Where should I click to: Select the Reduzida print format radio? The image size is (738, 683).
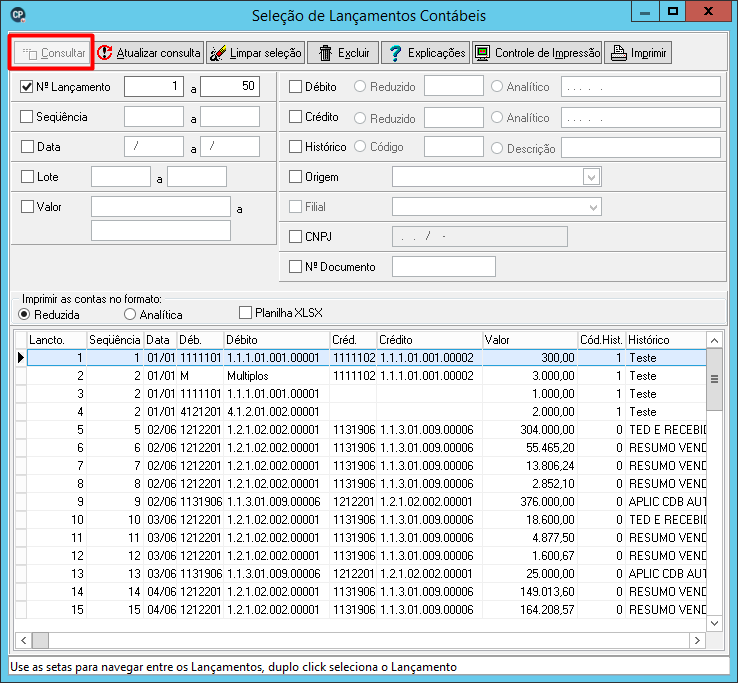pyautogui.click(x=24, y=314)
